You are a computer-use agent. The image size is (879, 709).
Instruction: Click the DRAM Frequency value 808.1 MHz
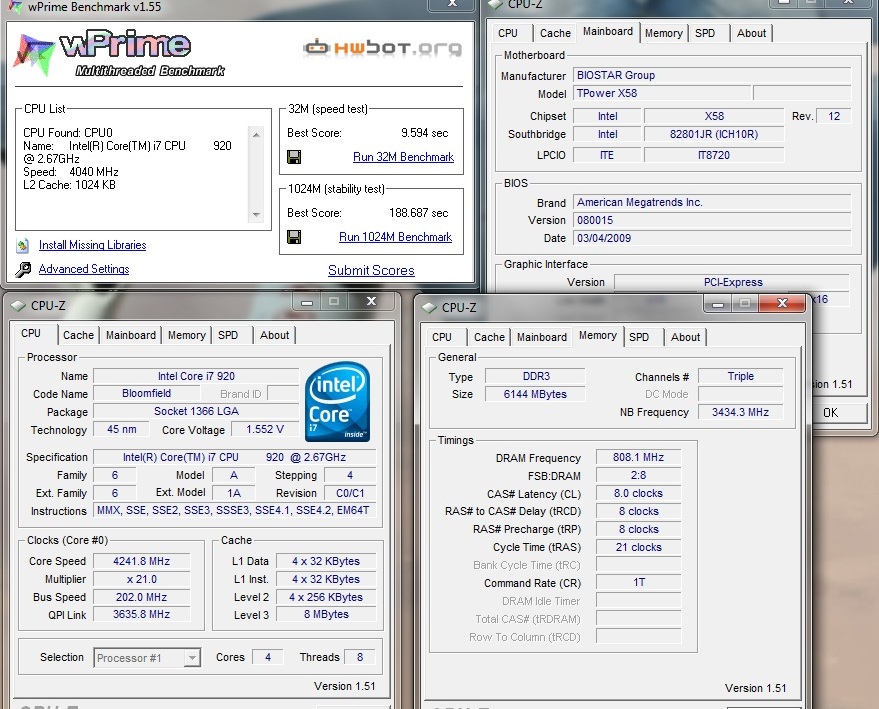(x=639, y=457)
